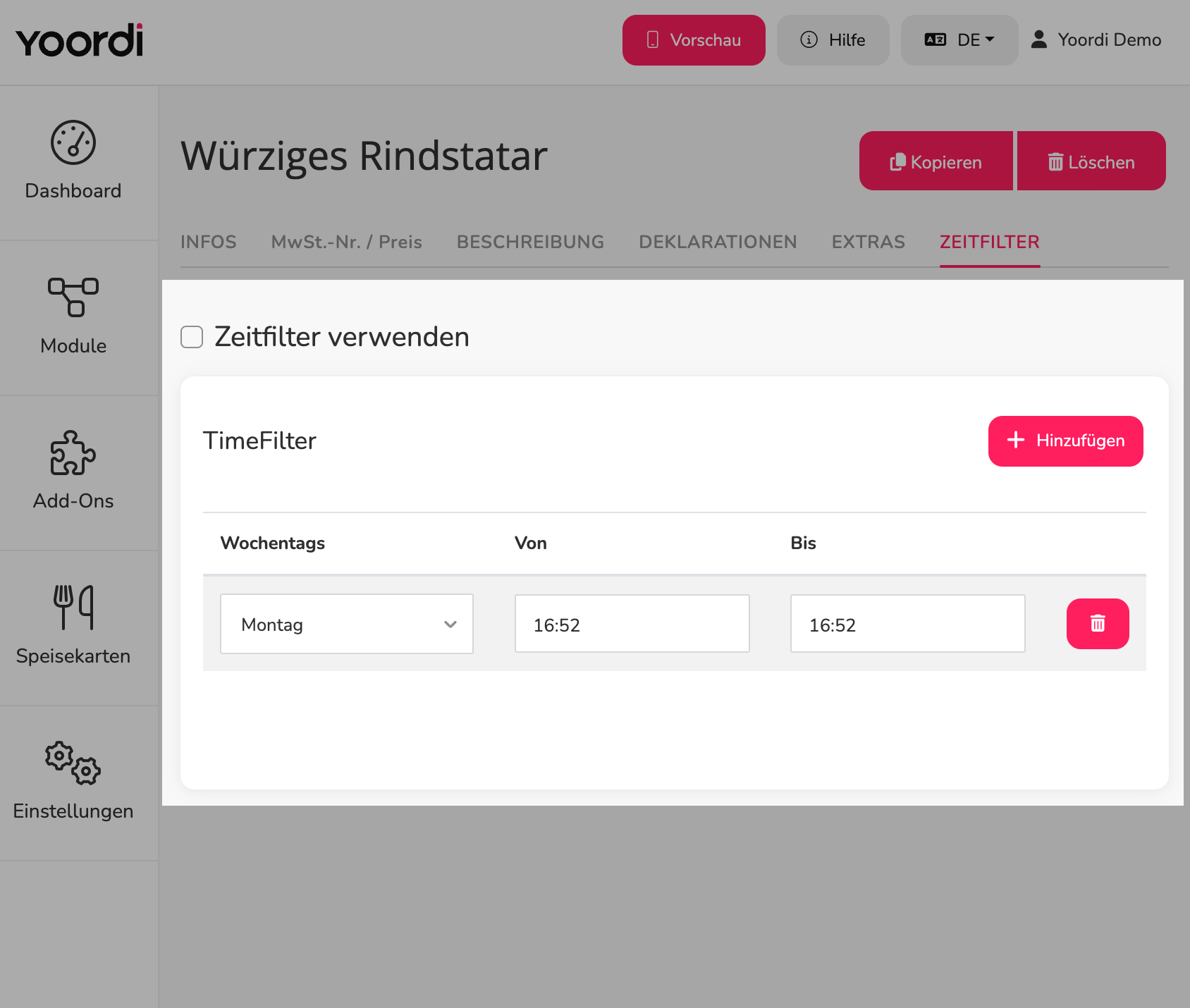
Task: Switch to the DEKLARATIONEN tab
Action: coord(718,242)
